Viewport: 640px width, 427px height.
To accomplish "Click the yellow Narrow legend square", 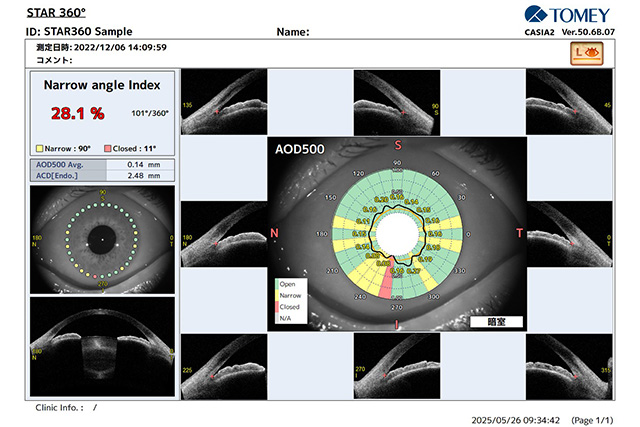I will click(39, 146).
